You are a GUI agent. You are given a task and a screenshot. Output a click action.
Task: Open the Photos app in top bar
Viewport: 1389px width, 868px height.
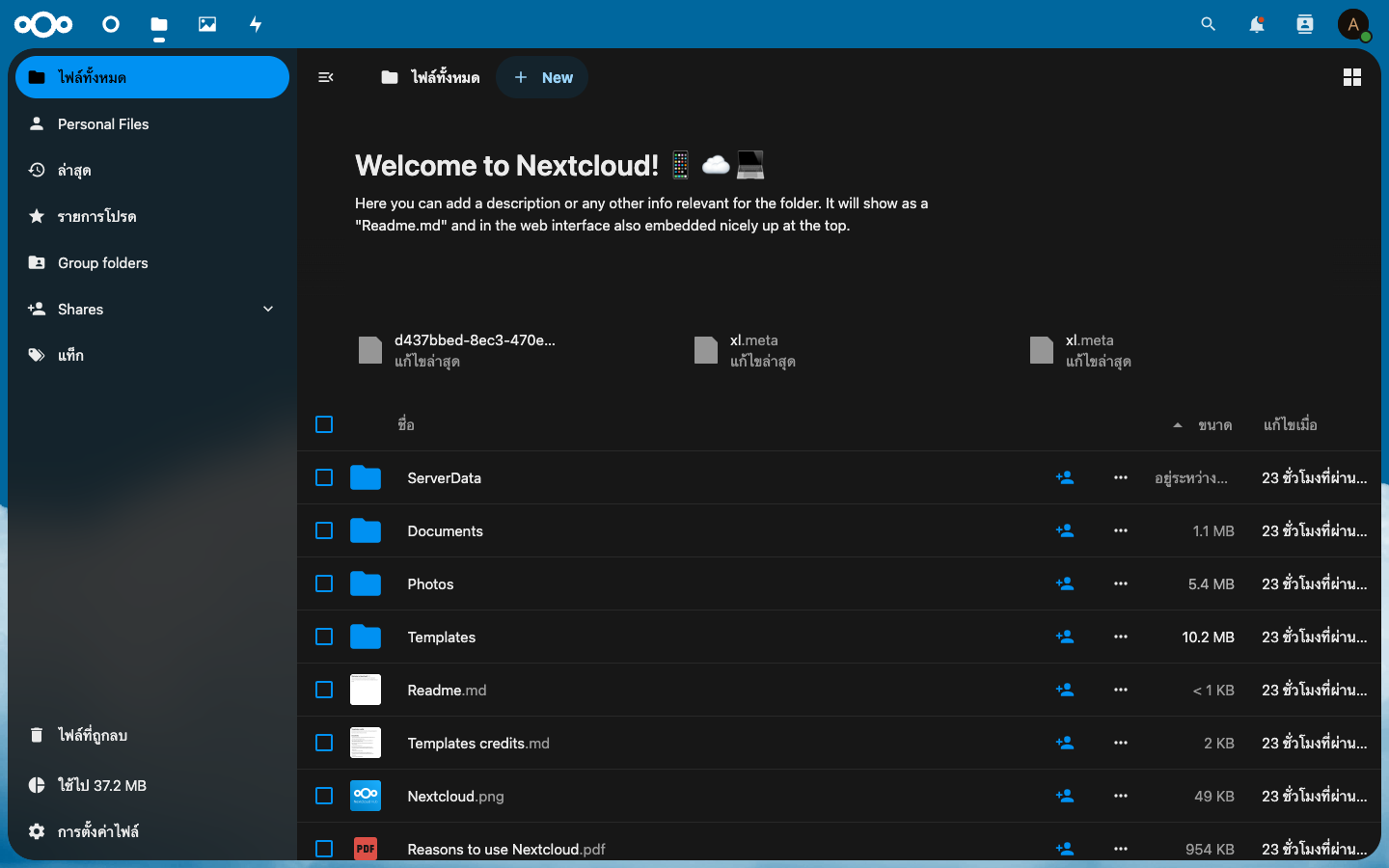(x=207, y=24)
